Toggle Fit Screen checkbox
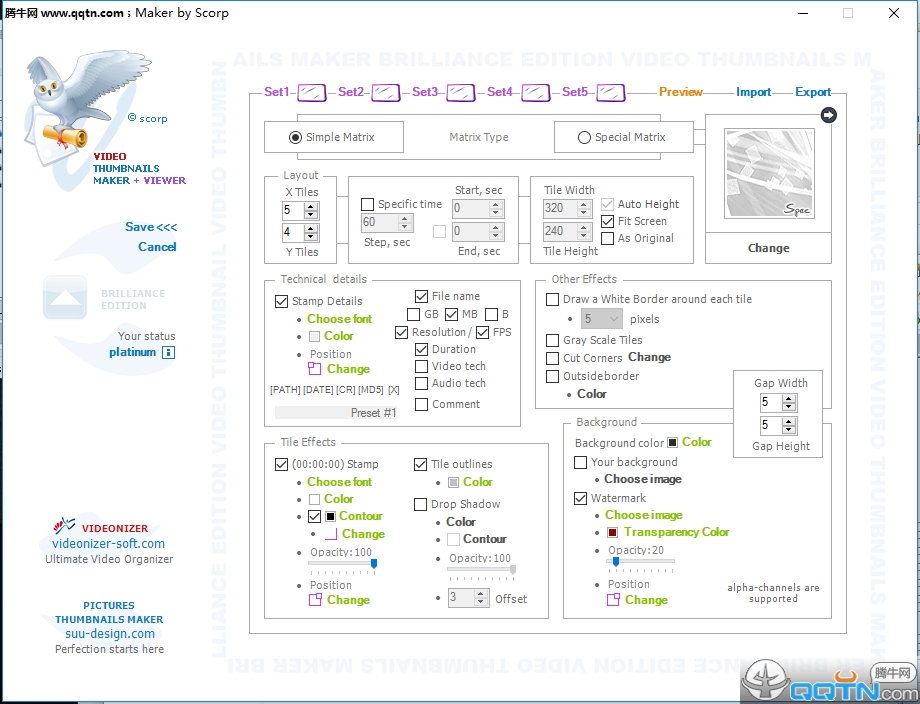The width and height of the screenshot is (920, 704). tap(608, 221)
